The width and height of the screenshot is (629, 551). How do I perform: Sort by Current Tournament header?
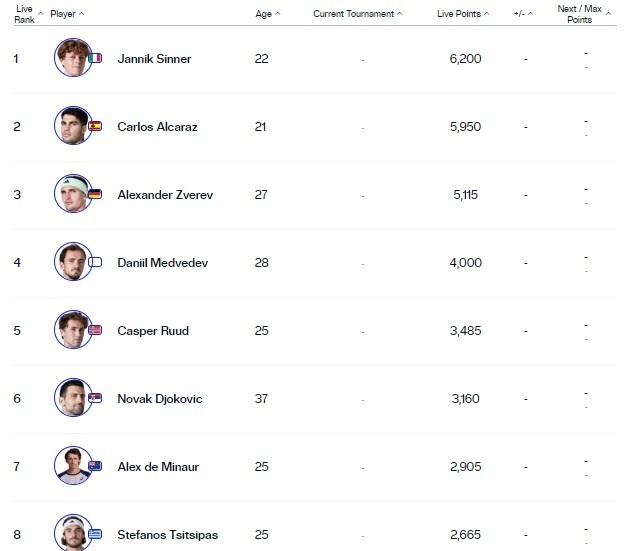[x=357, y=14]
